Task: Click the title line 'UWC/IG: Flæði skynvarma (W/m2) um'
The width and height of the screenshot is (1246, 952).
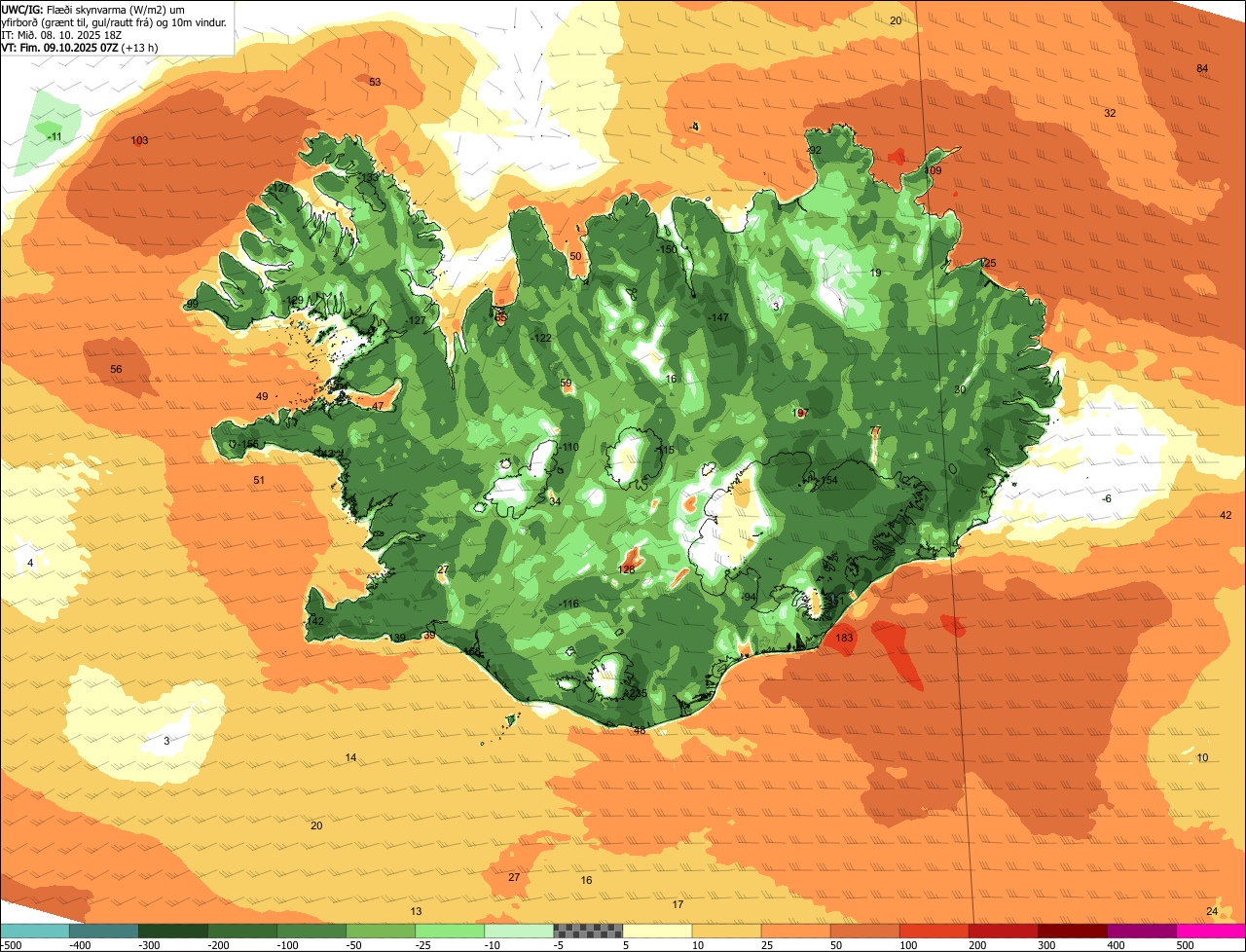Action: pos(92,9)
